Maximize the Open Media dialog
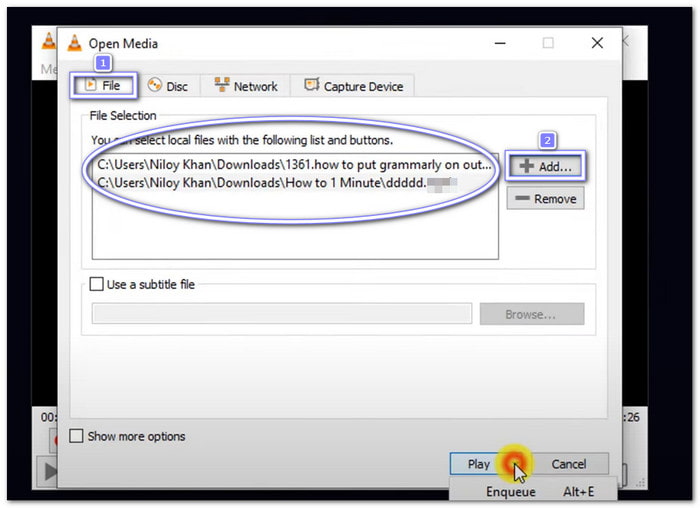Viewport: 700px width, 508px height. coord(548,43)
